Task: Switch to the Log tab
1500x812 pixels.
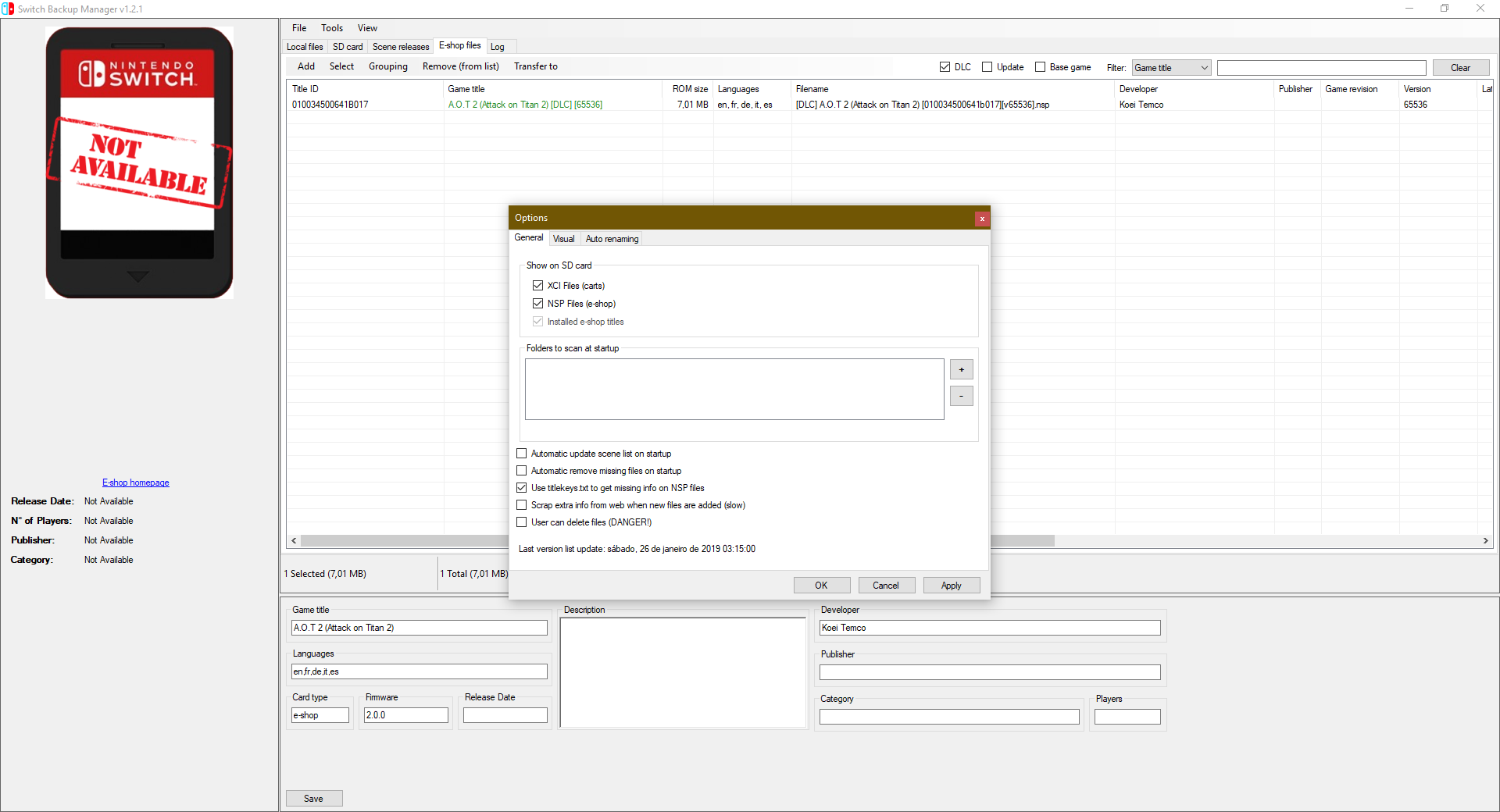Action: tap(498, 47)
